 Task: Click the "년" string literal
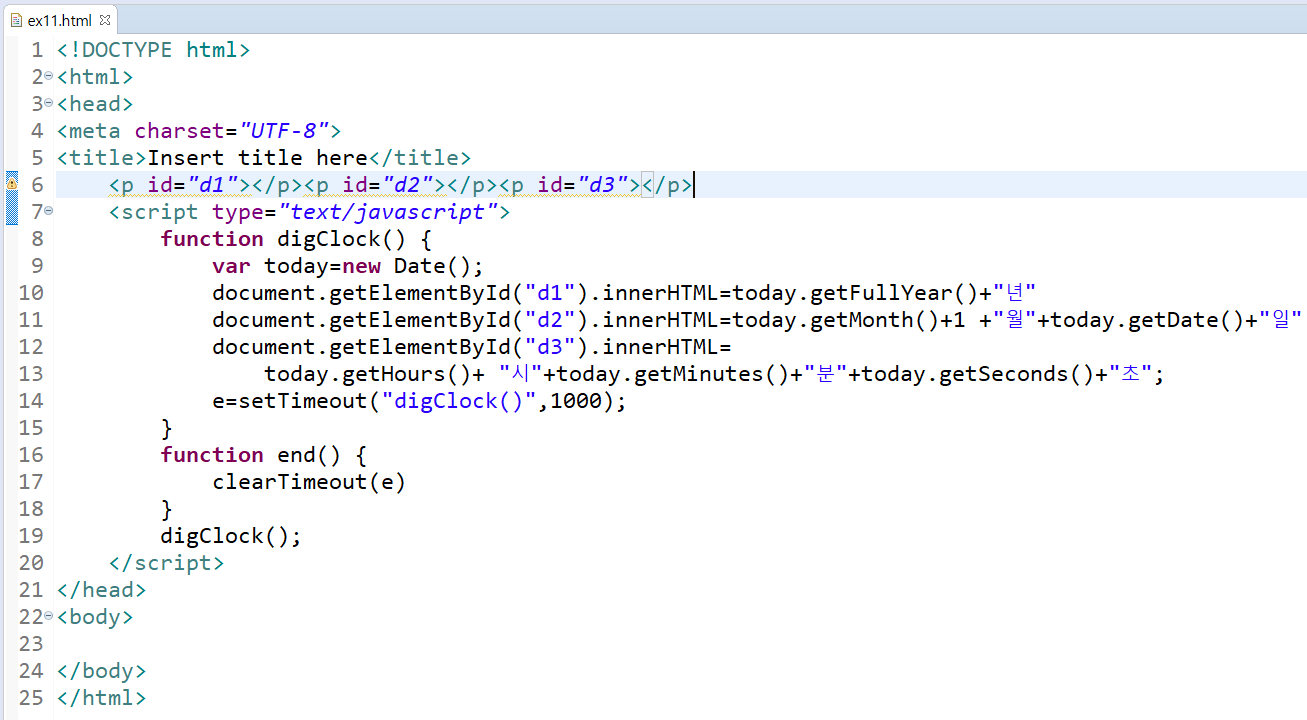point(1014,292)
